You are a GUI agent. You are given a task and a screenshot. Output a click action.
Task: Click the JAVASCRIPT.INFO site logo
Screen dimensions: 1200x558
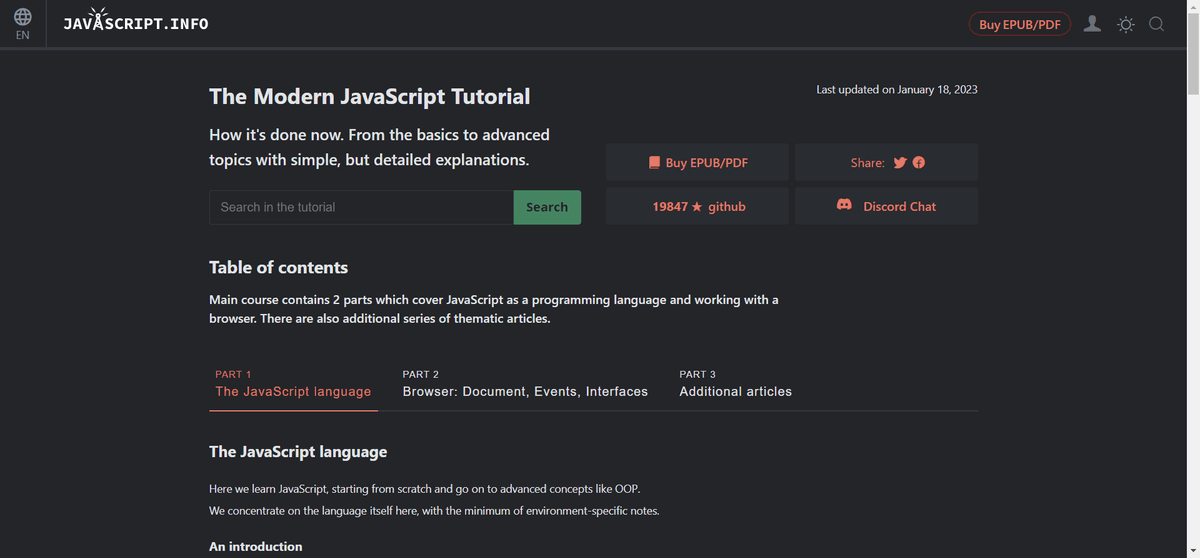135,23
